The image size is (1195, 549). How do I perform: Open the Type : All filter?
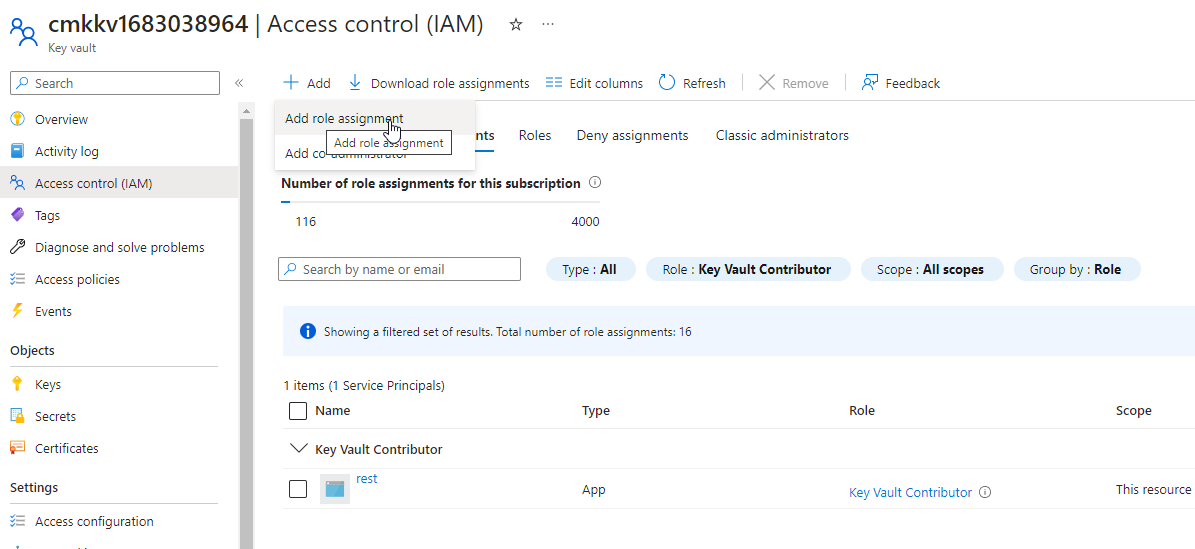pyautogui.click(x=590, y=269)
